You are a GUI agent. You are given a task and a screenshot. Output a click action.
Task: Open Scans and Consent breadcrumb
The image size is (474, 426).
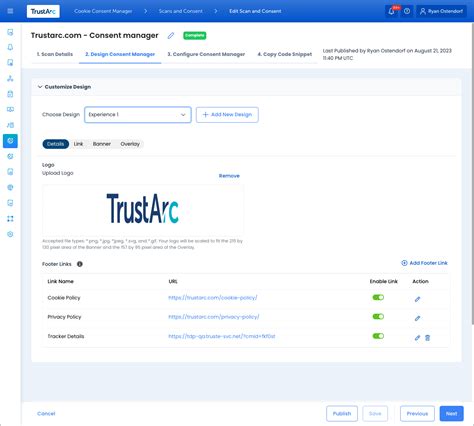(x=180, y=11)
